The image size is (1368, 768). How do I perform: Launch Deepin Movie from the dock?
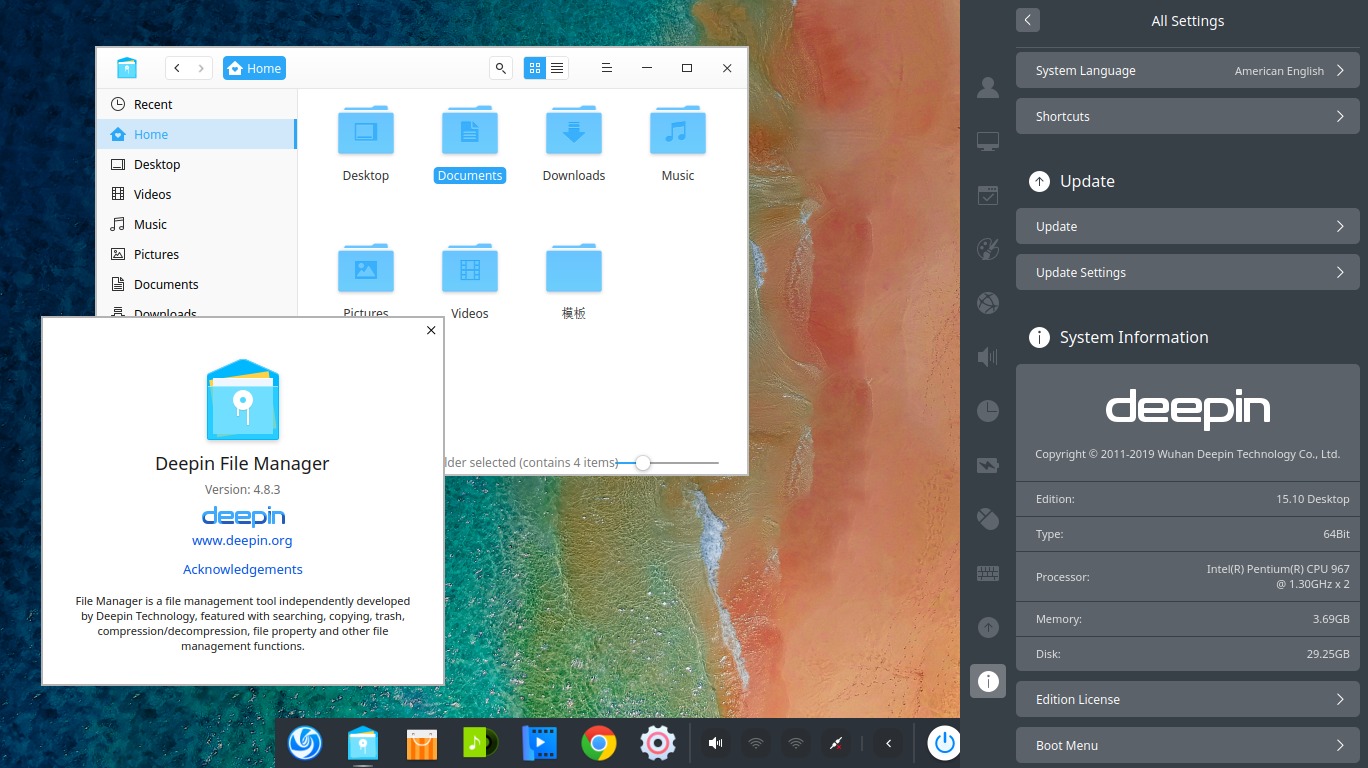coord(540,743)
